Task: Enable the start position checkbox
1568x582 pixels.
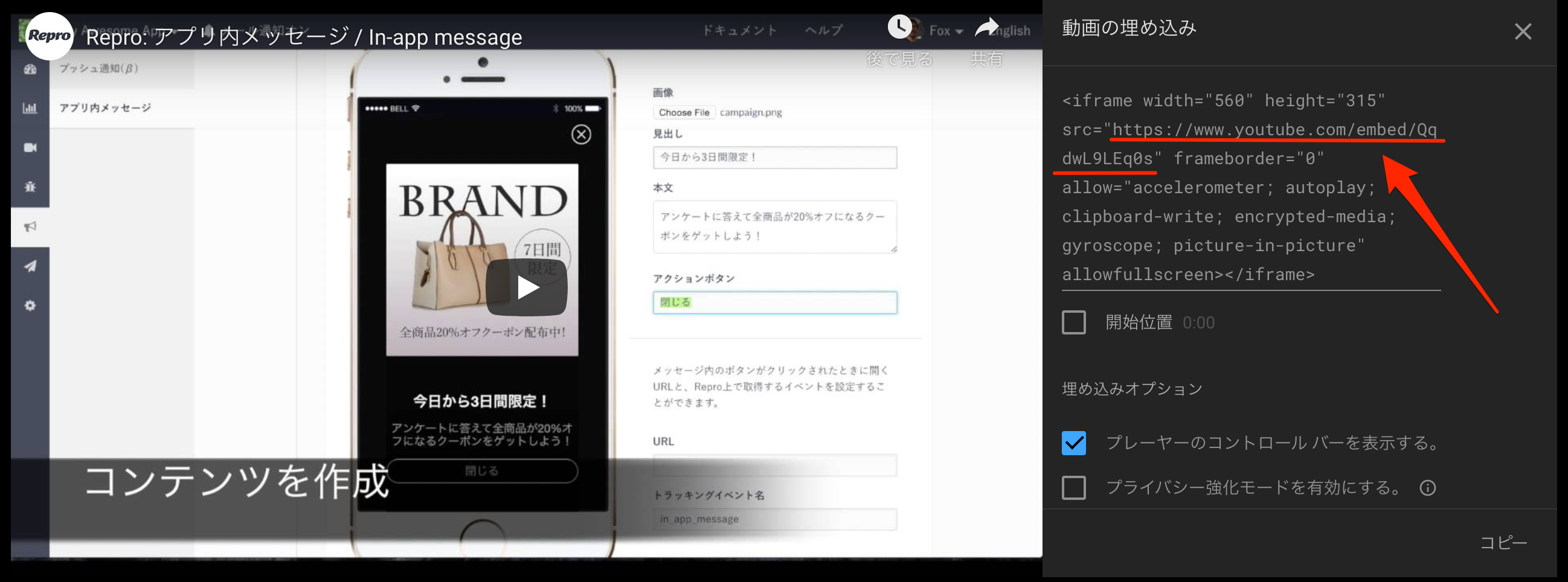Action: 1073,322
